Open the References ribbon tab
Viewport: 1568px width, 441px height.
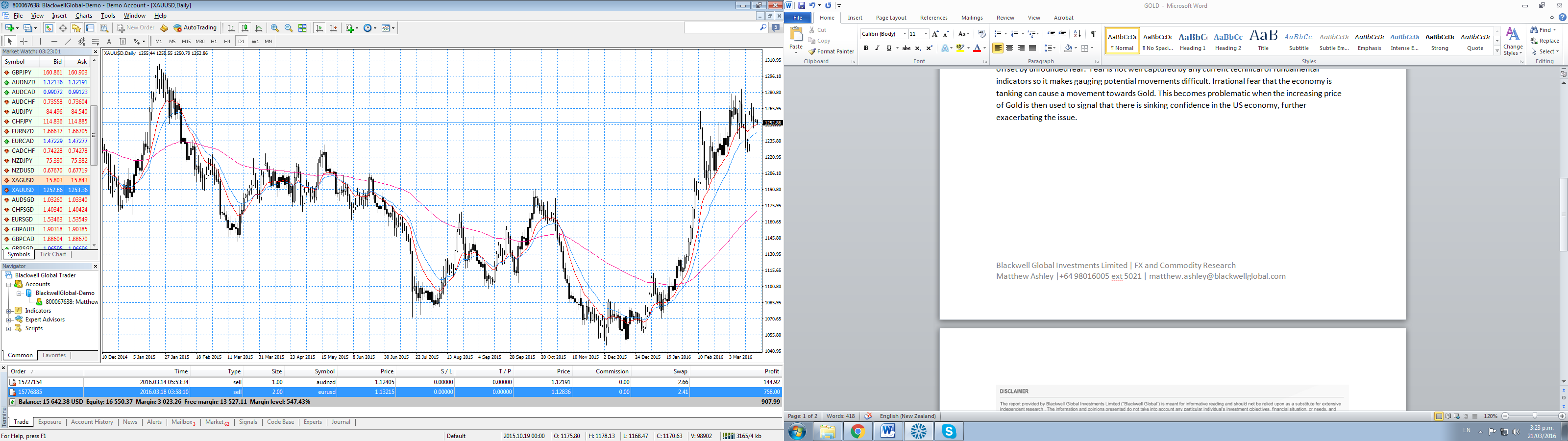coord(934,18)
